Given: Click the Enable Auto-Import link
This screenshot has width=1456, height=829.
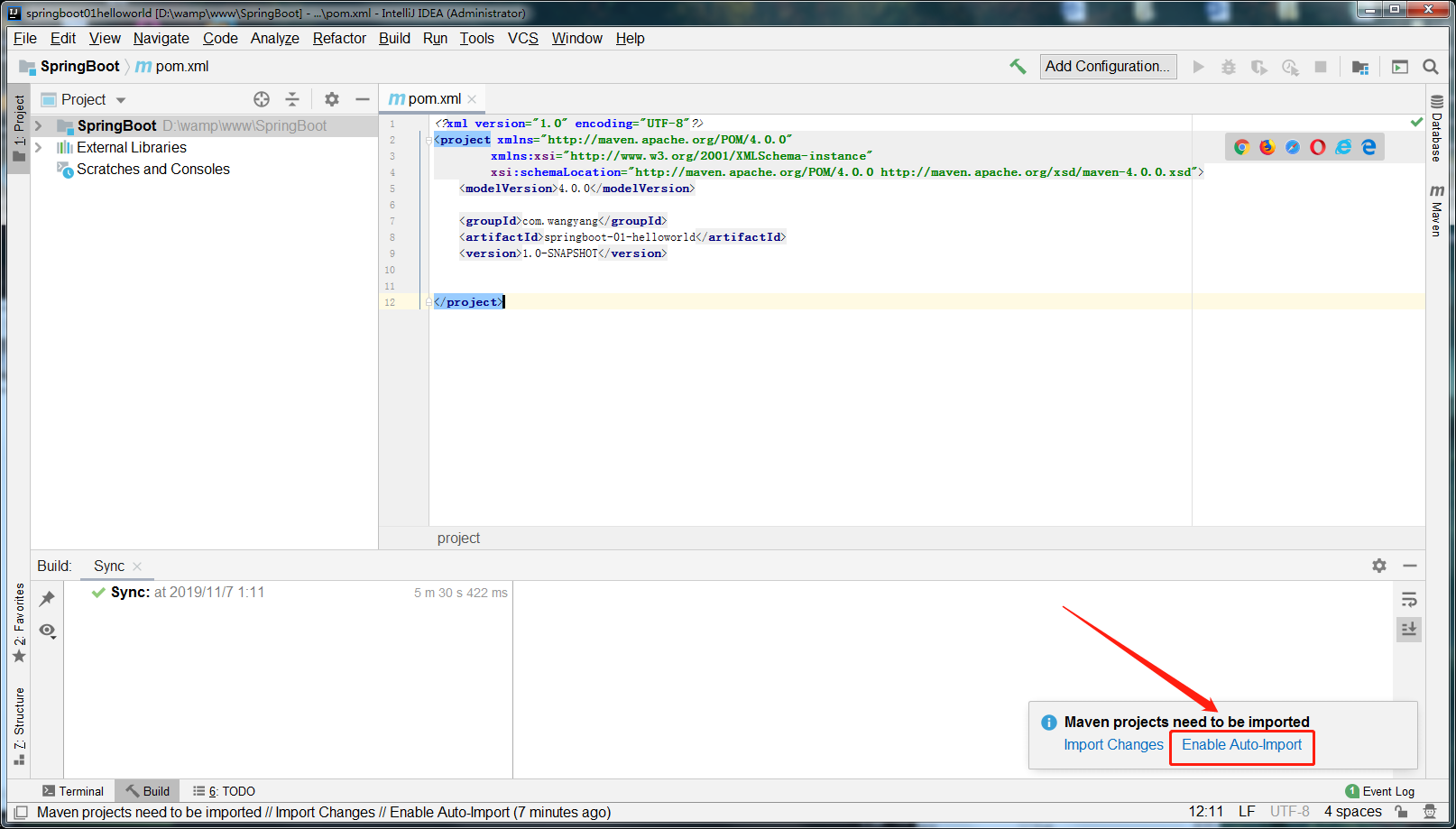Looking at the screenshot, I should [1242, 745].
